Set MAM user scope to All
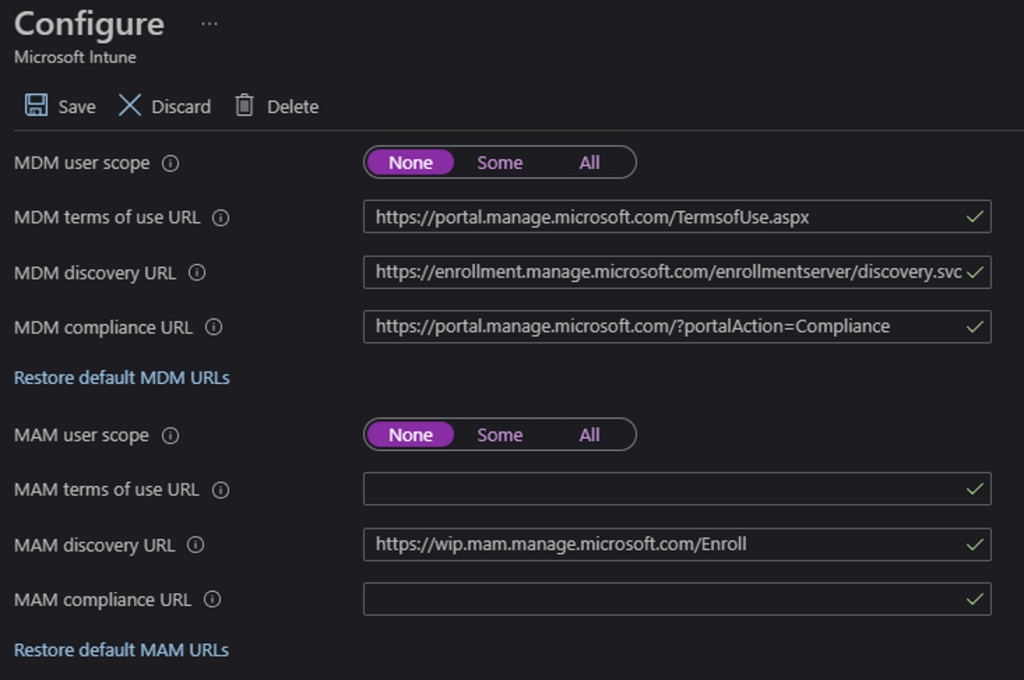Viewport: 1024px width, 680px height. pyautogui.click(x=589, y=435)
